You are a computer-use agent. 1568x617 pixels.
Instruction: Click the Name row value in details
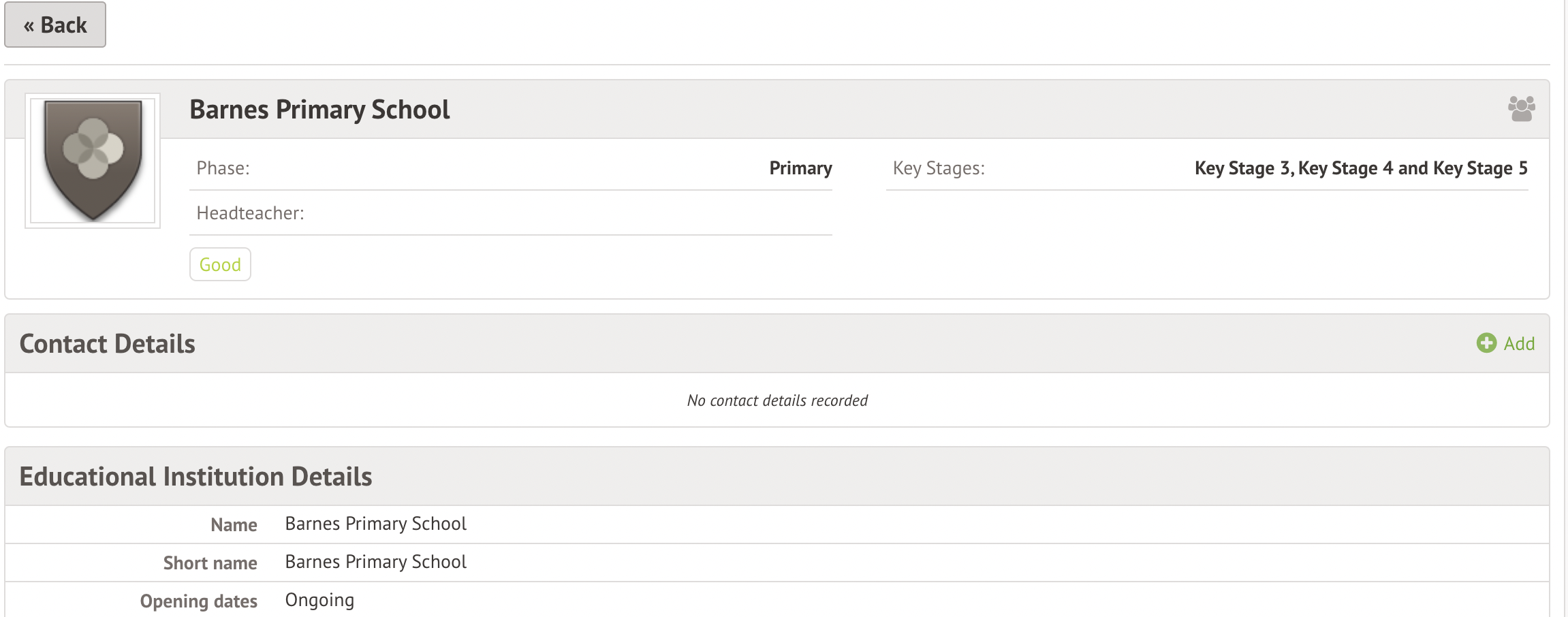tap(375, 524)
